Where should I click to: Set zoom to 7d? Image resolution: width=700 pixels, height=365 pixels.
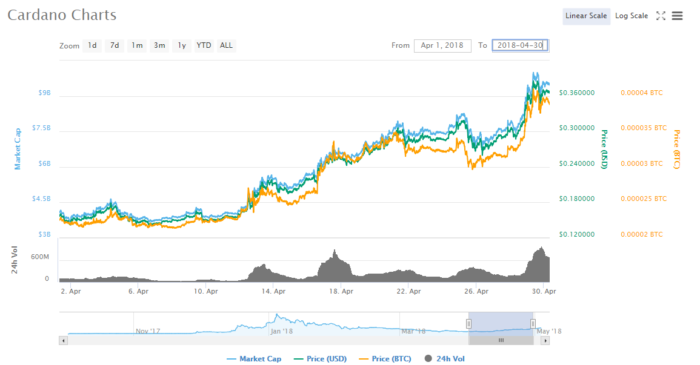[115, 46]
